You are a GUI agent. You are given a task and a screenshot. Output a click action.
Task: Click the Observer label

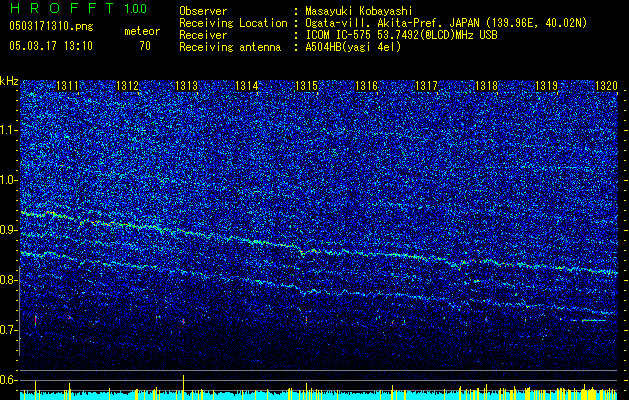tap(203, 11)
